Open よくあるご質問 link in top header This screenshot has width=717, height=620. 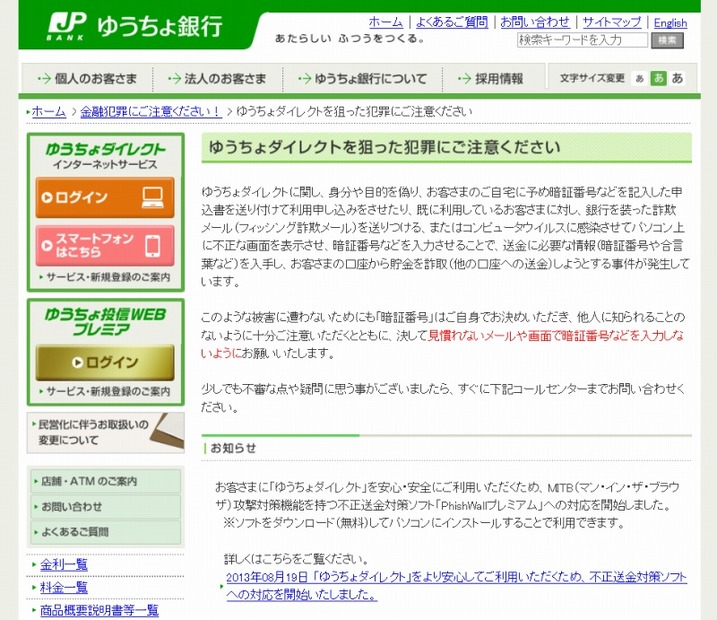click(451, 21)
